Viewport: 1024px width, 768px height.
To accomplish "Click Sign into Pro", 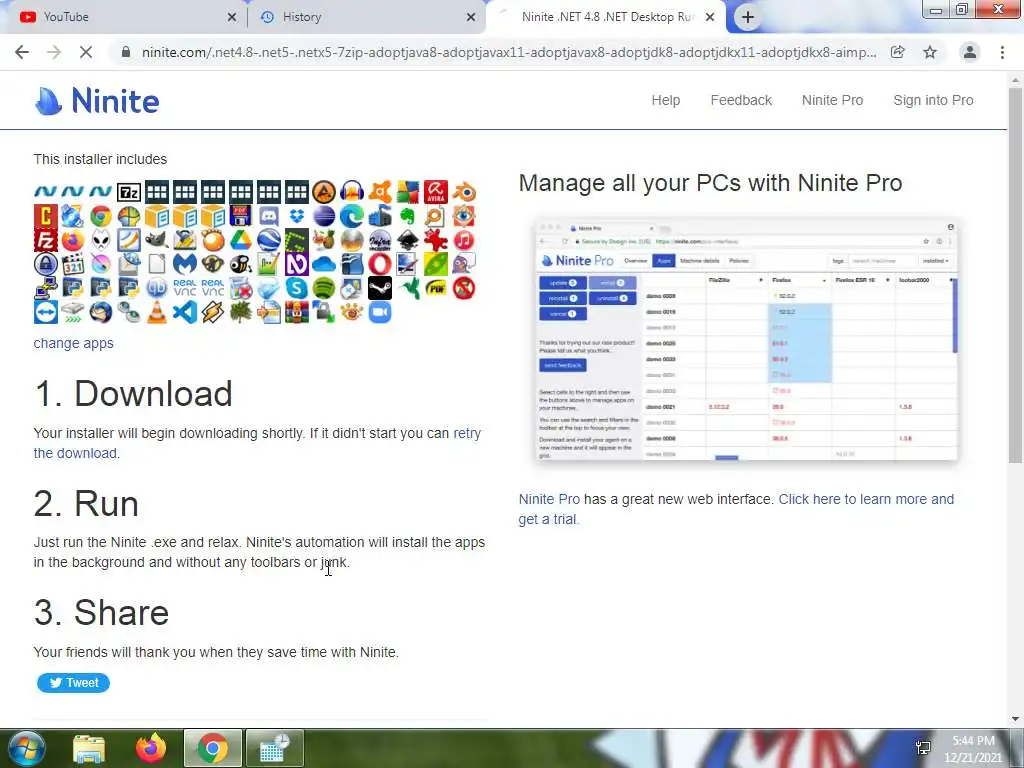I will point(933,100).
